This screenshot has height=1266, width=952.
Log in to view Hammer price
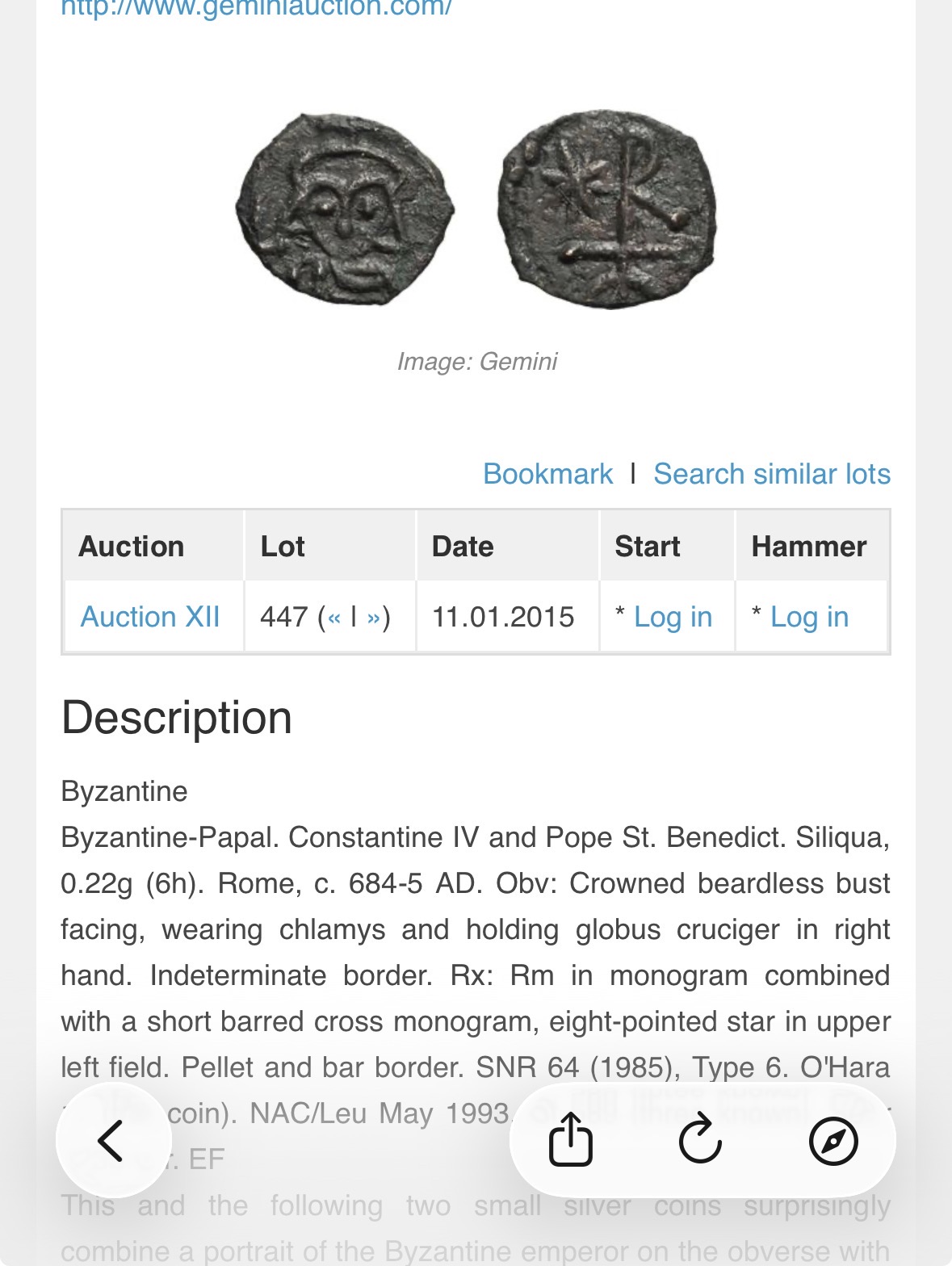point(809,617)
